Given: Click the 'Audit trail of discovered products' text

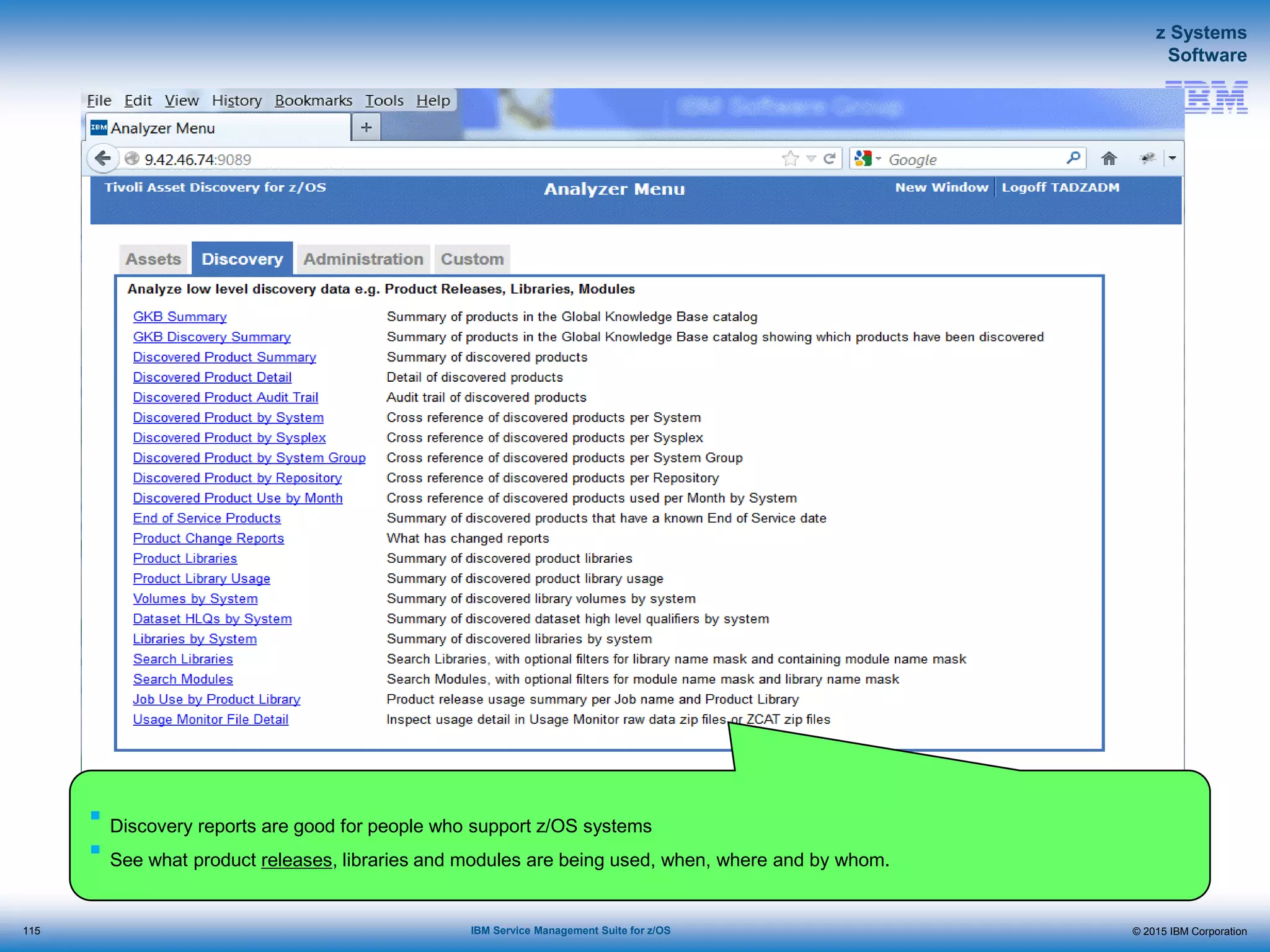Looking at the screenshot, I should pos(486,397).
